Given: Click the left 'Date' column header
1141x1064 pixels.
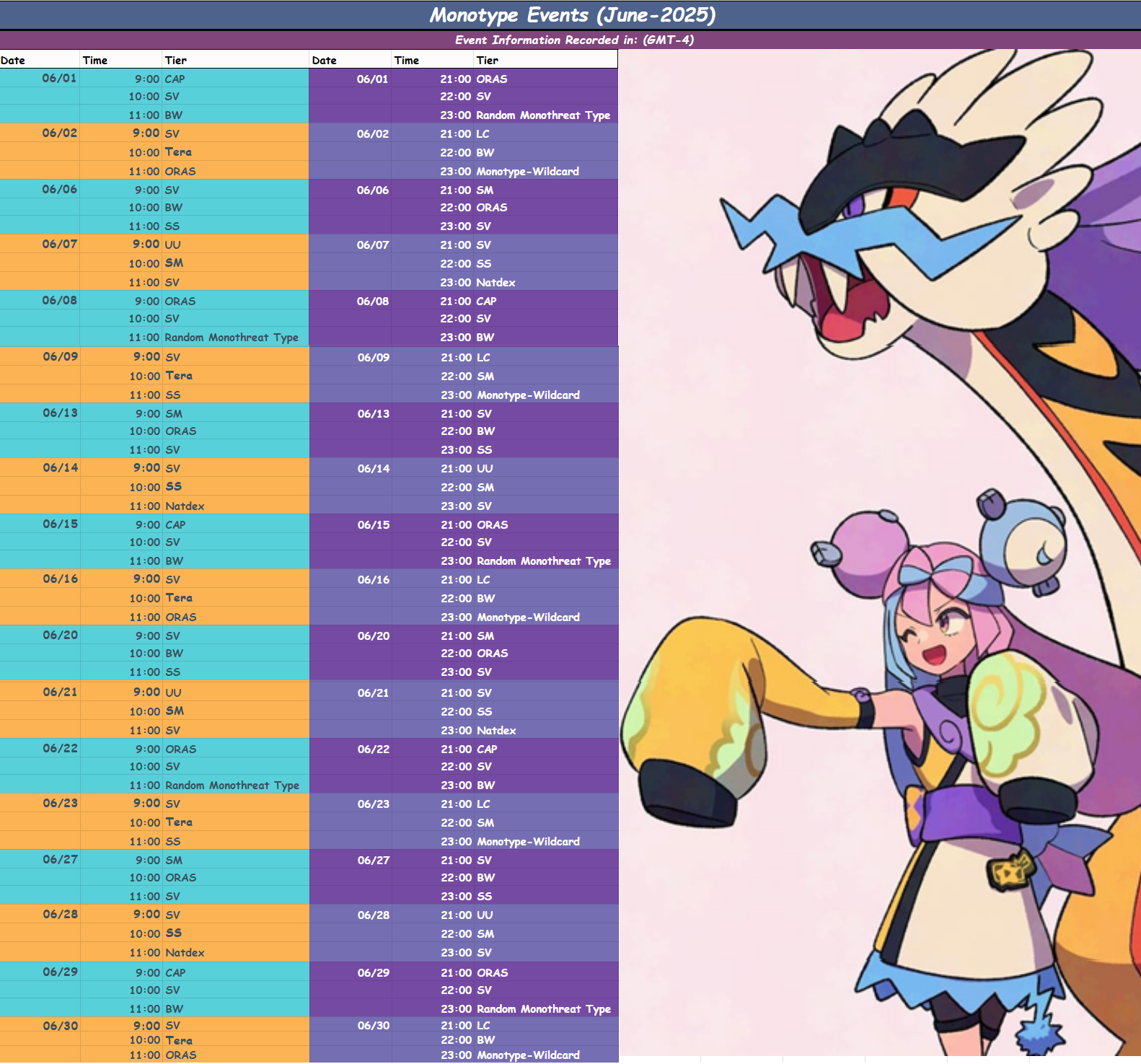Looking at the screenshot, I should [x=13, y=61].
